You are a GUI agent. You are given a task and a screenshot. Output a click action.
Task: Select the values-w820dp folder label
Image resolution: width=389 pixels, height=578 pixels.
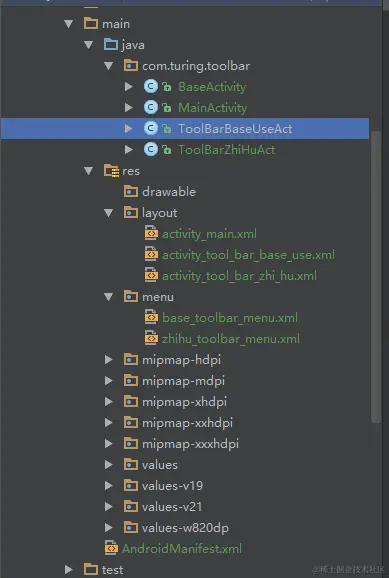click(185, 528)
